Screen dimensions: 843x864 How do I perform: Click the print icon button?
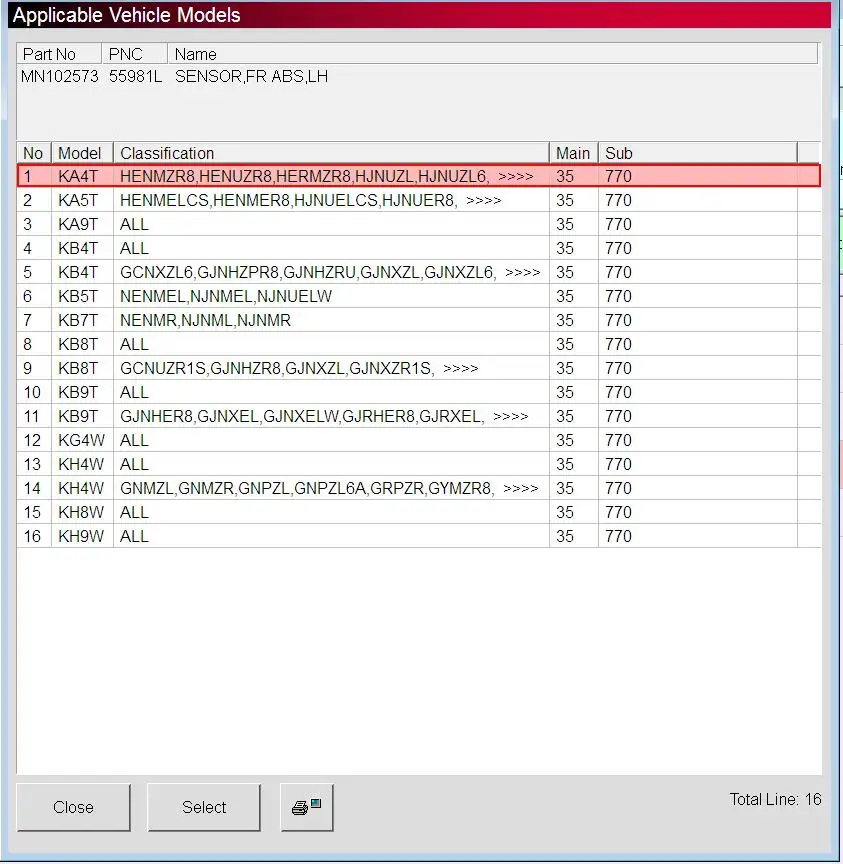307,807
